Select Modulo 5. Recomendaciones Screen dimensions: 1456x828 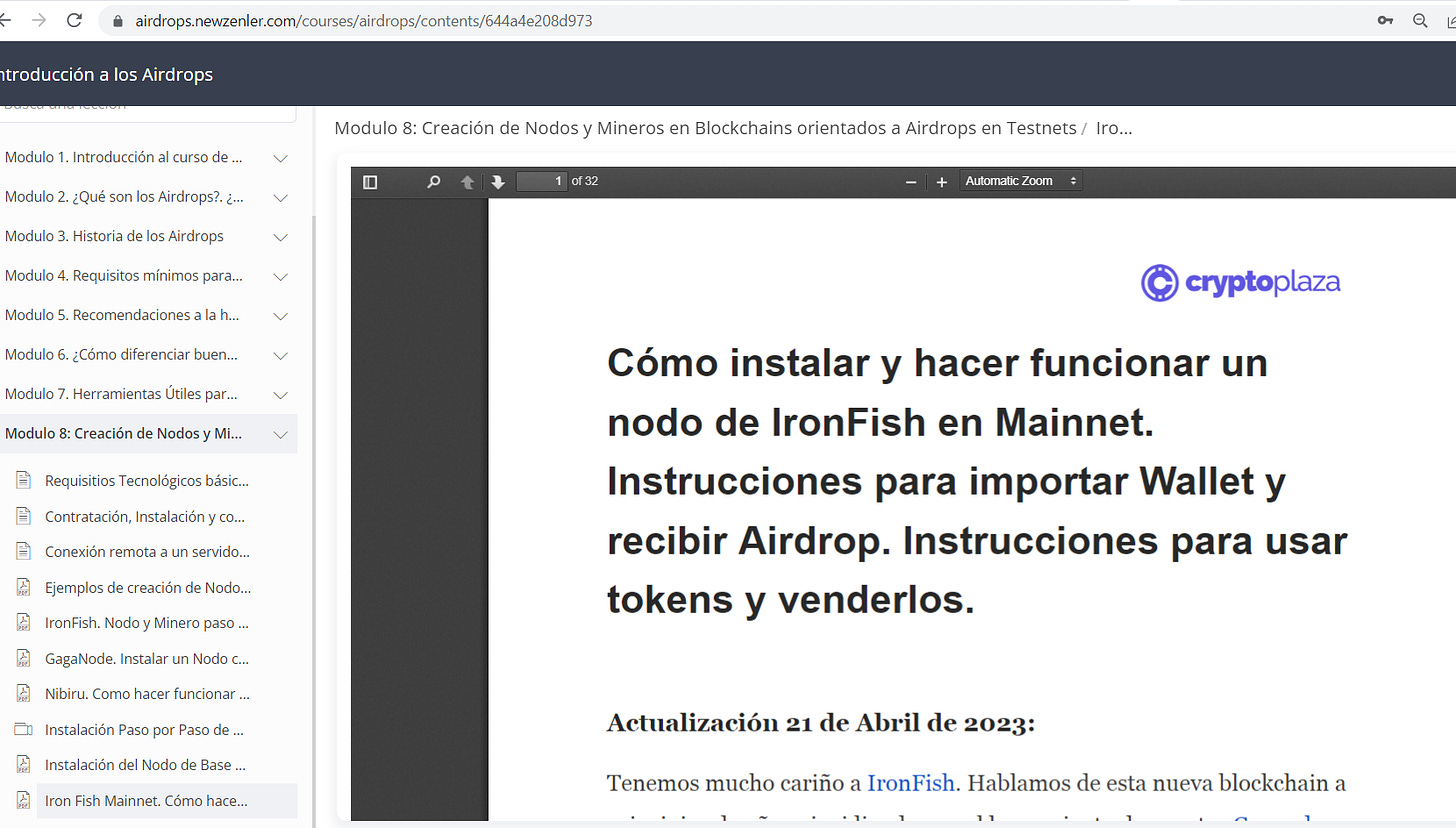[x=122, y=315]
